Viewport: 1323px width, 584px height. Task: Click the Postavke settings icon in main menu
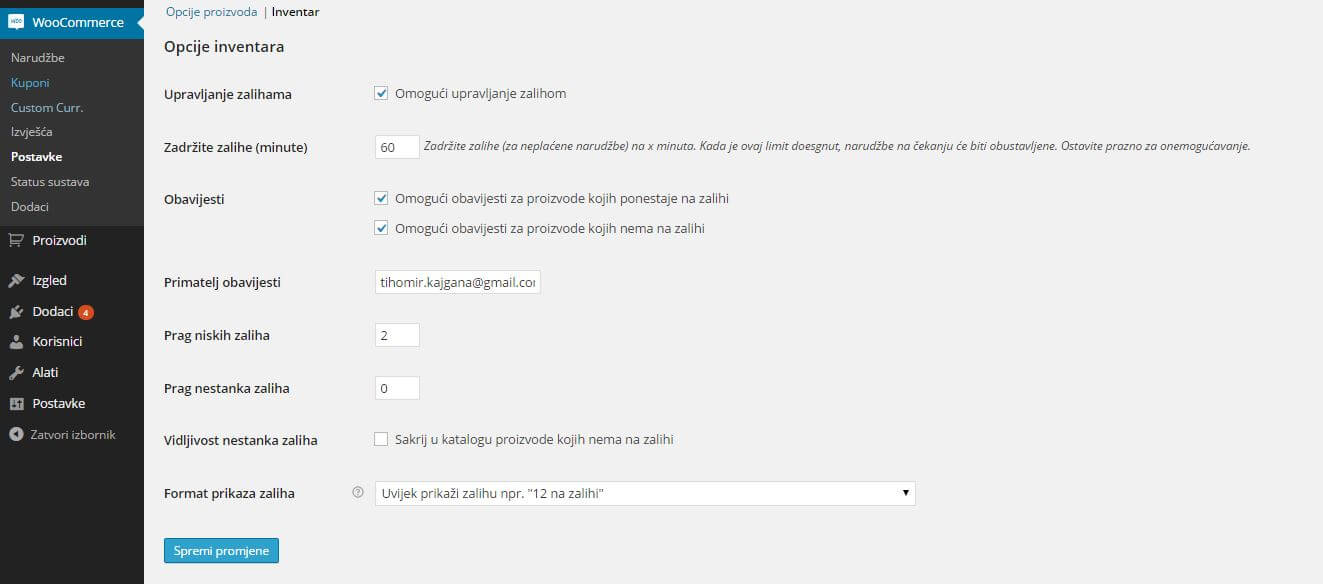click(x=16, y=404)
